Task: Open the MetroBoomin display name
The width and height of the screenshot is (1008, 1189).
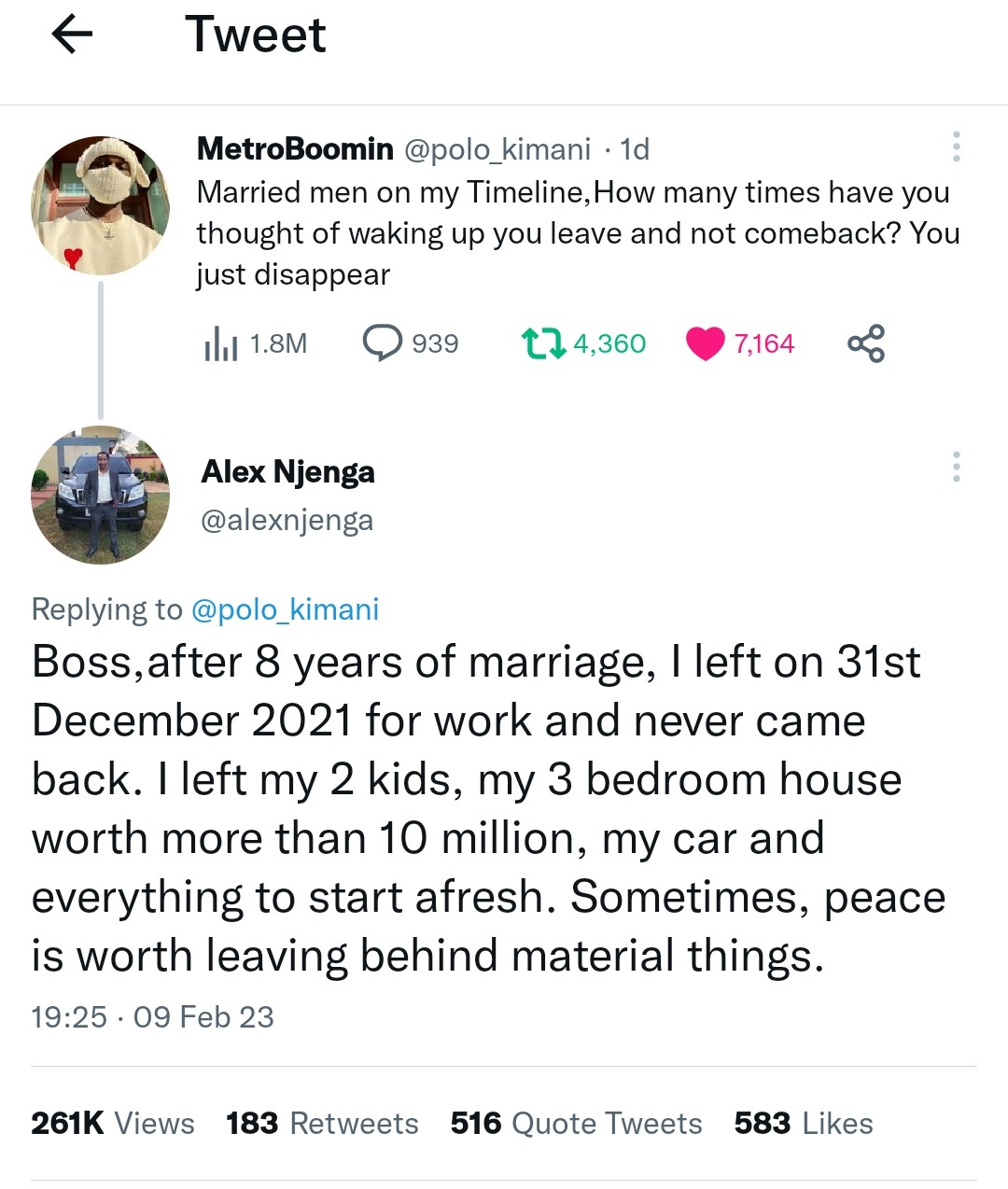Action: point(295,148)
